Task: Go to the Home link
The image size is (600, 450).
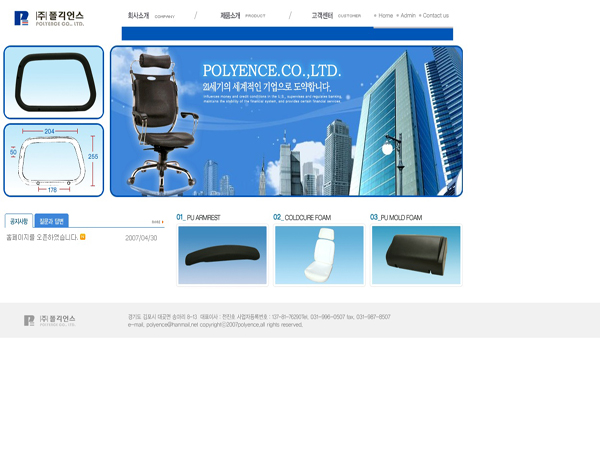Action: coord(384,16)
